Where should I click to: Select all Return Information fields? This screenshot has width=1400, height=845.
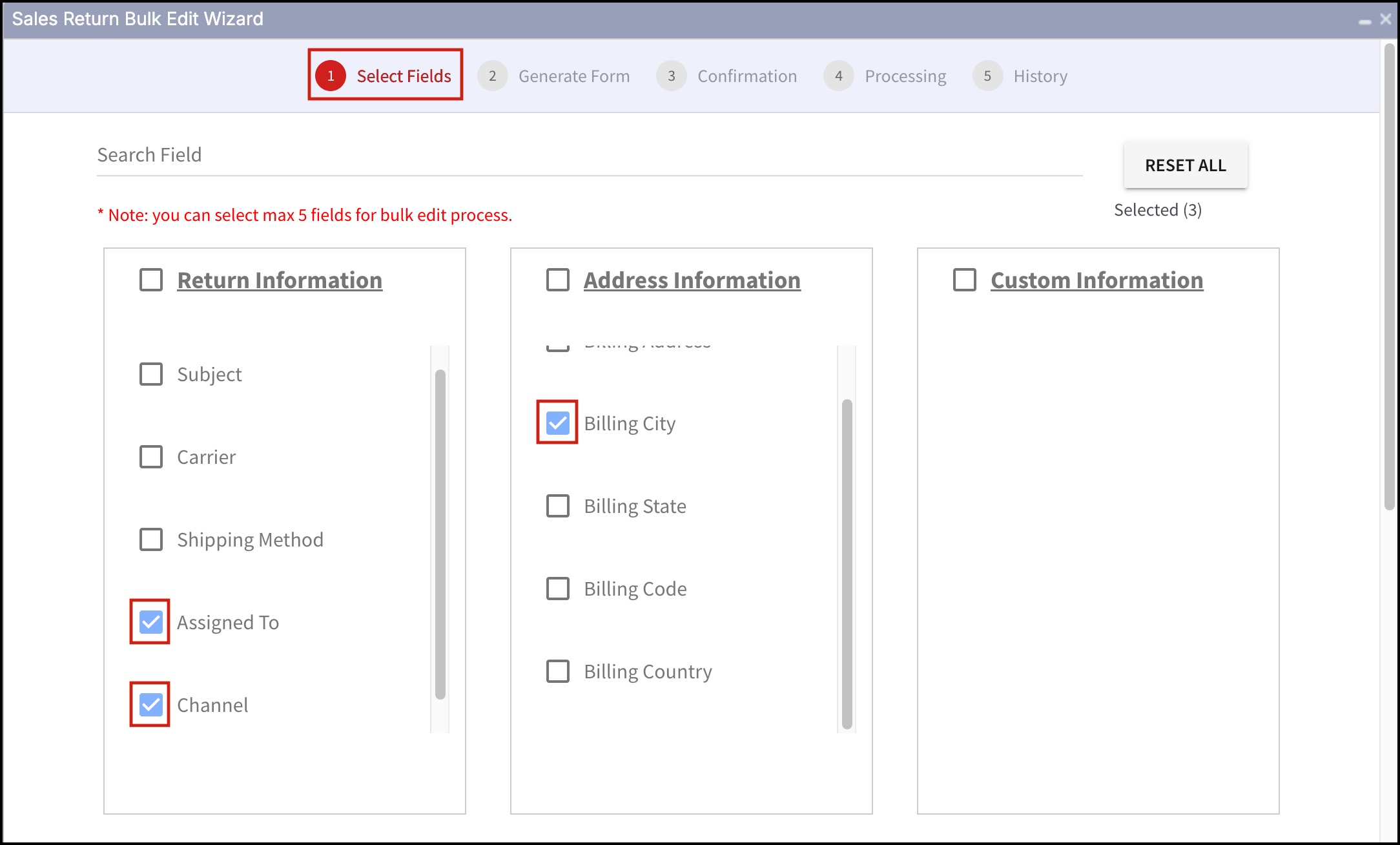tap(151, 280)
